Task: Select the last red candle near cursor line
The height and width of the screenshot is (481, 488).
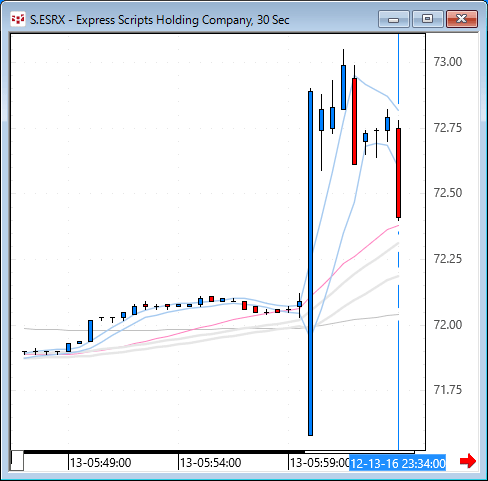Action: pyautogui.click(x=398, y=173)
